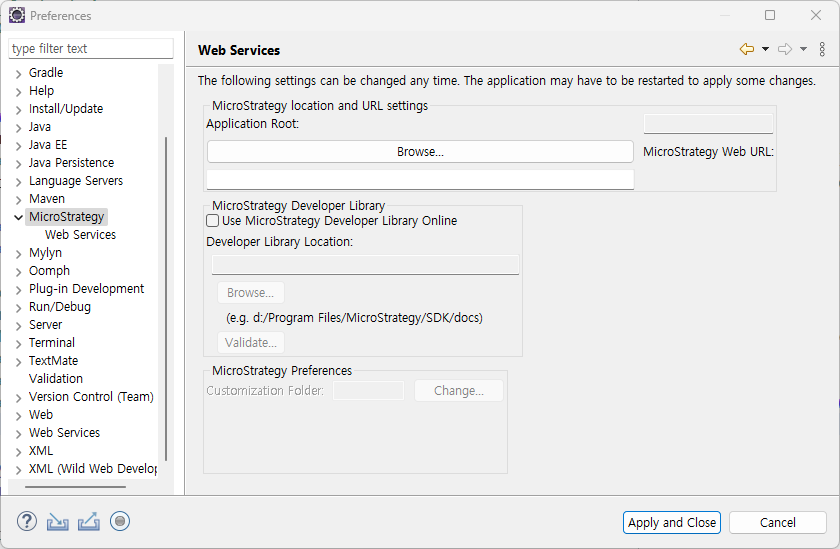The height and width of the screenshot is (549, 840).
Task: Expand the Maven node arrow
Action: [x=19, y=200]
